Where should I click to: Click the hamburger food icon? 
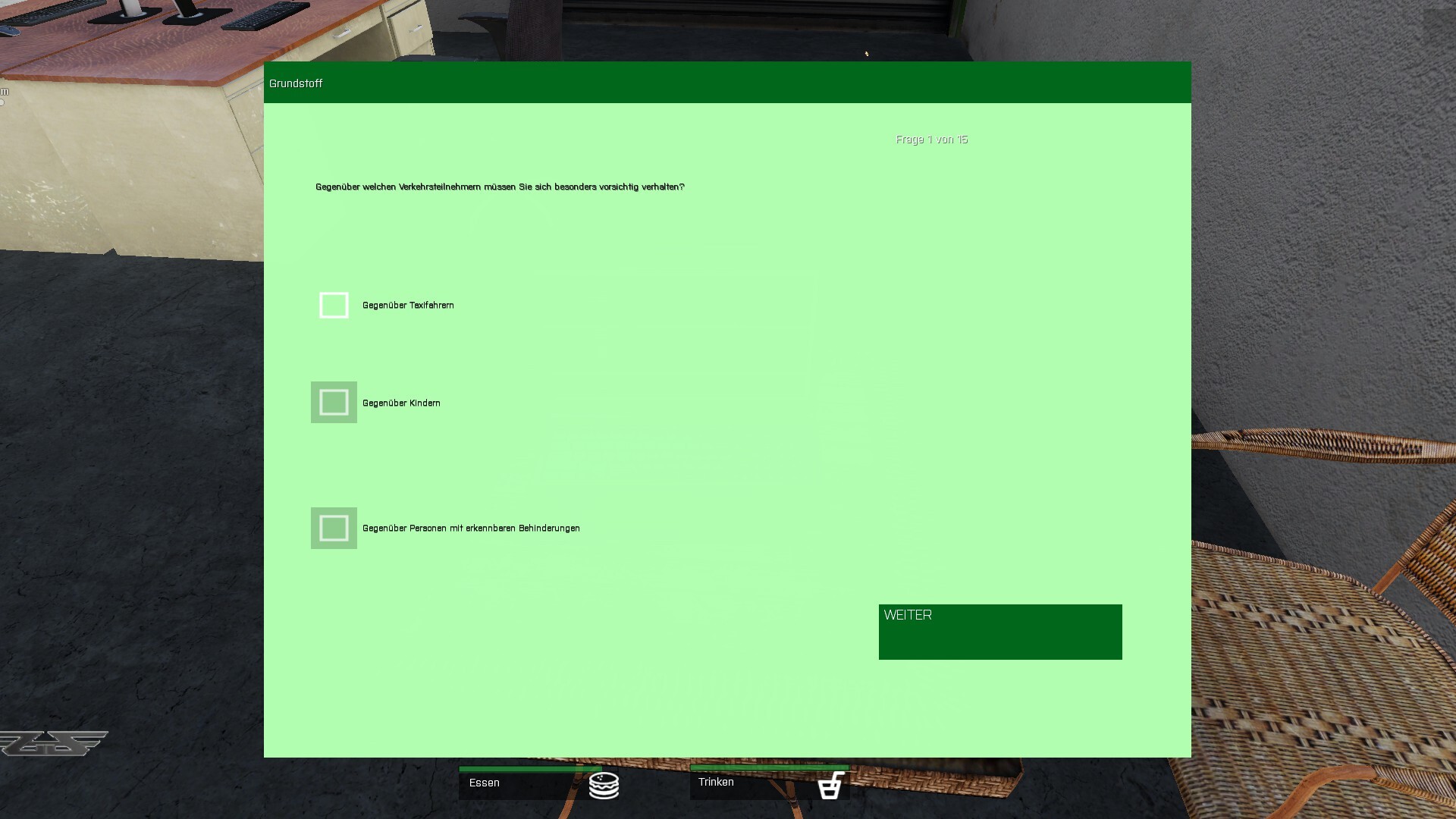coord(604,786)
